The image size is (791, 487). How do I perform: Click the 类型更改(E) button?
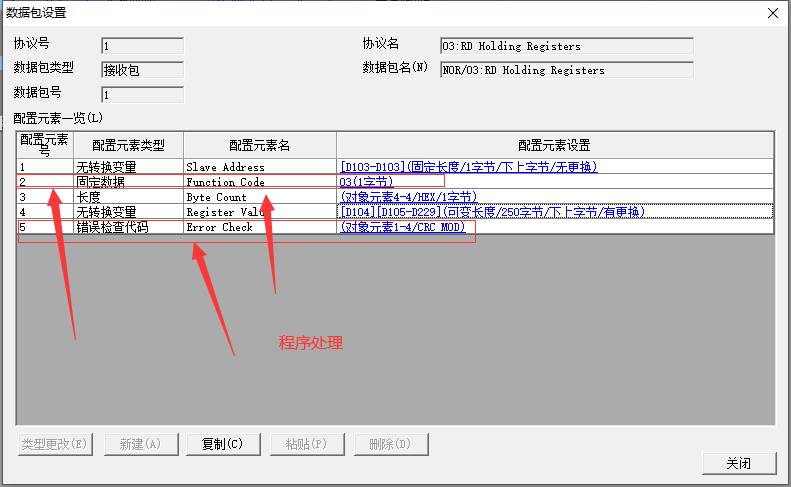(56, 444)
